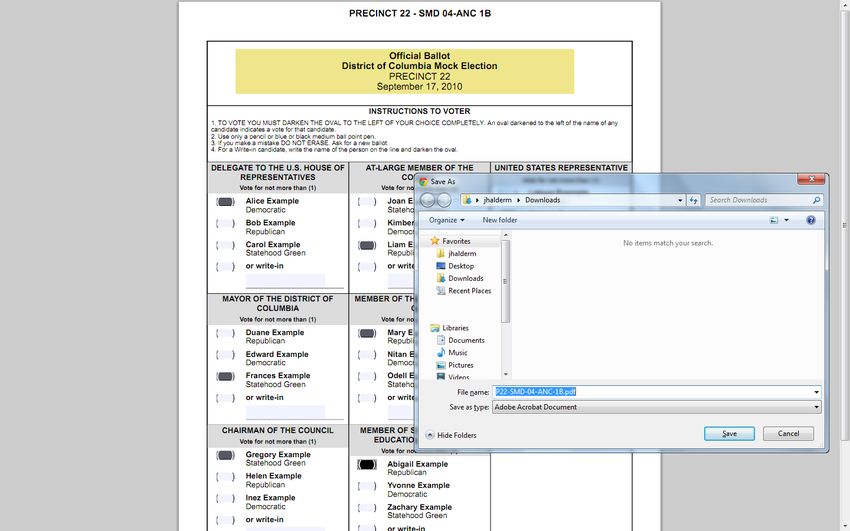Viewport: 850px width, 531px height.
Task: Click Downloads in the address breadcrumb
Action: pyautogui.click(x=542, y=200)
